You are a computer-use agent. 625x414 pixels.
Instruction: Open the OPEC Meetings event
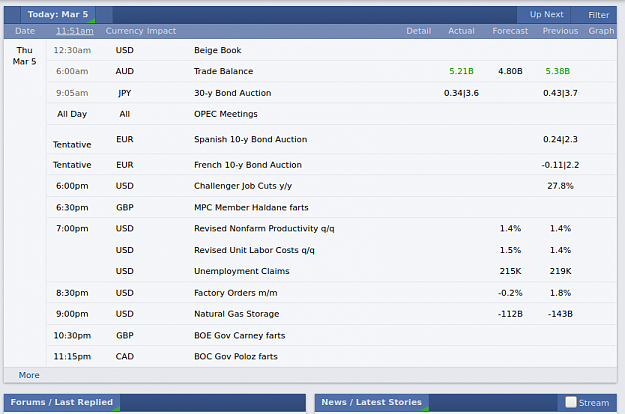[226, 114]
